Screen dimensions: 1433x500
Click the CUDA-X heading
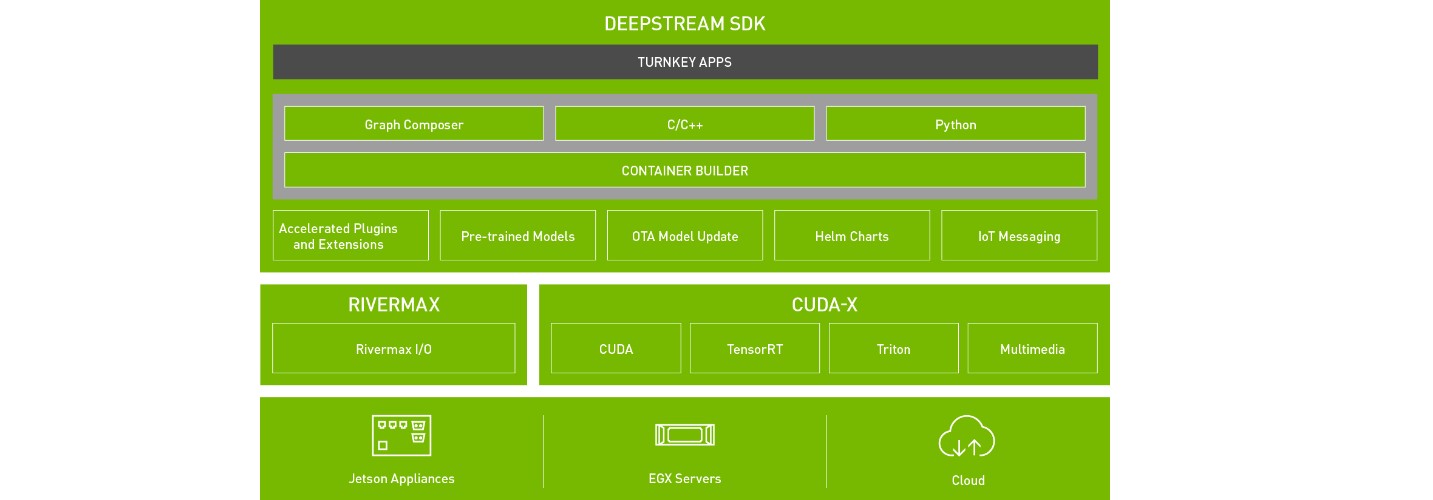point(824,305)
